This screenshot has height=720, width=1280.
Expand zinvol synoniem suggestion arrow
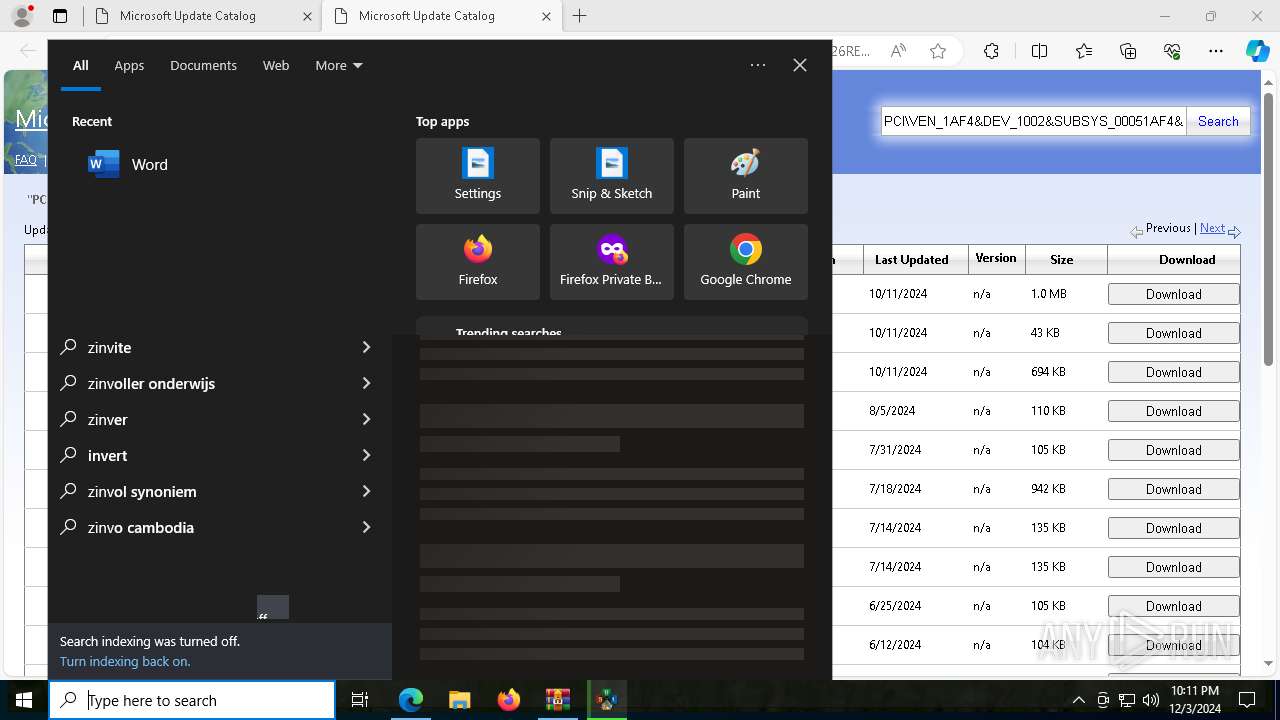click(366, 491)
